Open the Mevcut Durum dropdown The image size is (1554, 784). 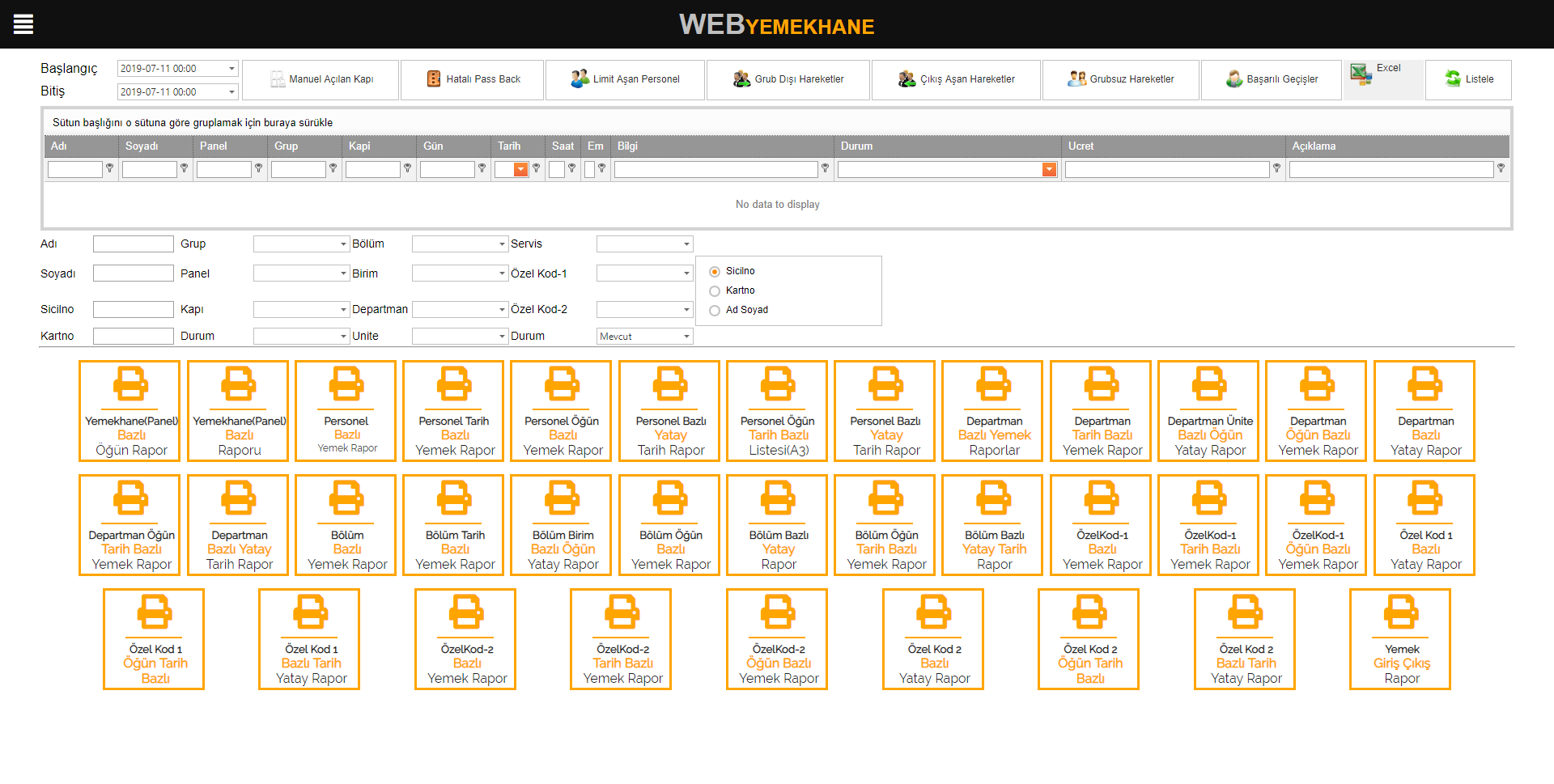click(686, 337)
